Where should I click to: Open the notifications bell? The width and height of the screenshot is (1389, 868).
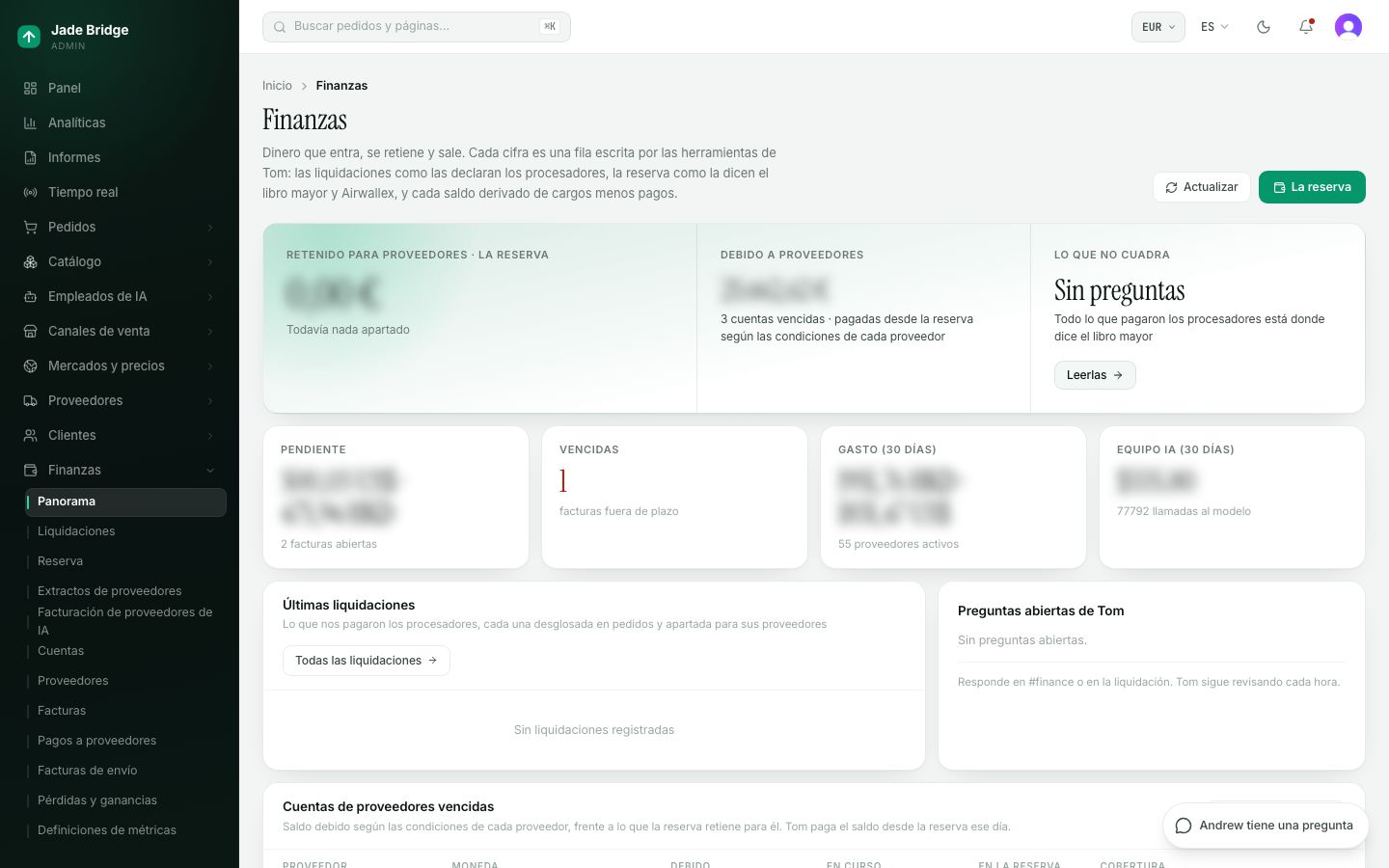tap(1306, 27)
